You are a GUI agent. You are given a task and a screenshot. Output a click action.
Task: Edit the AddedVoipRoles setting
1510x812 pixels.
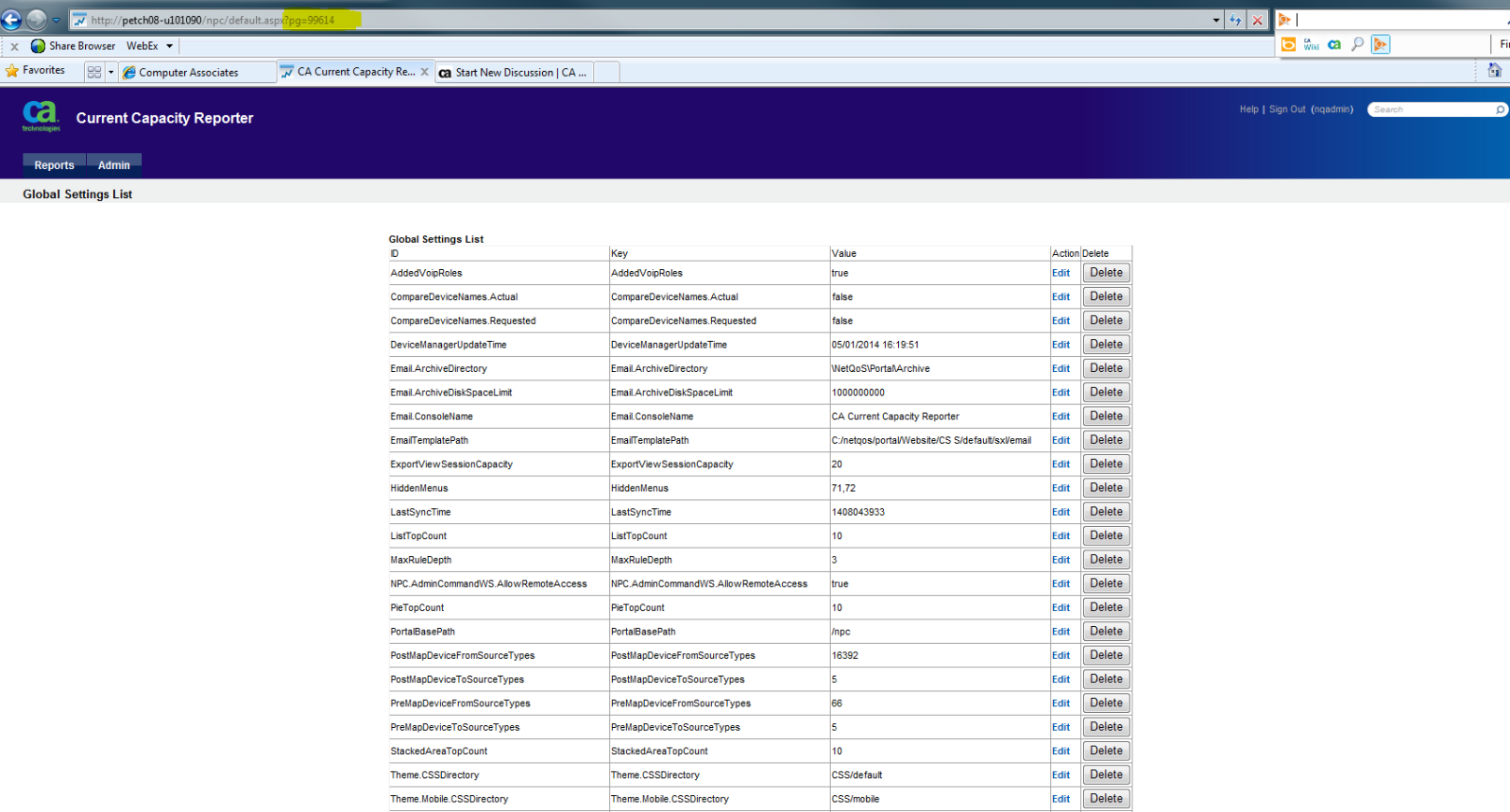pos(1060,273)
